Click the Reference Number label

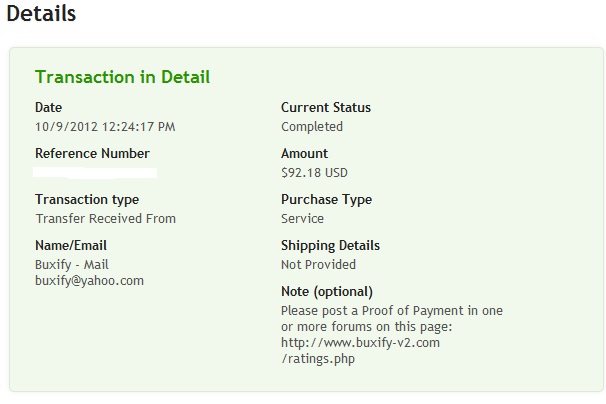pos(92,153)
